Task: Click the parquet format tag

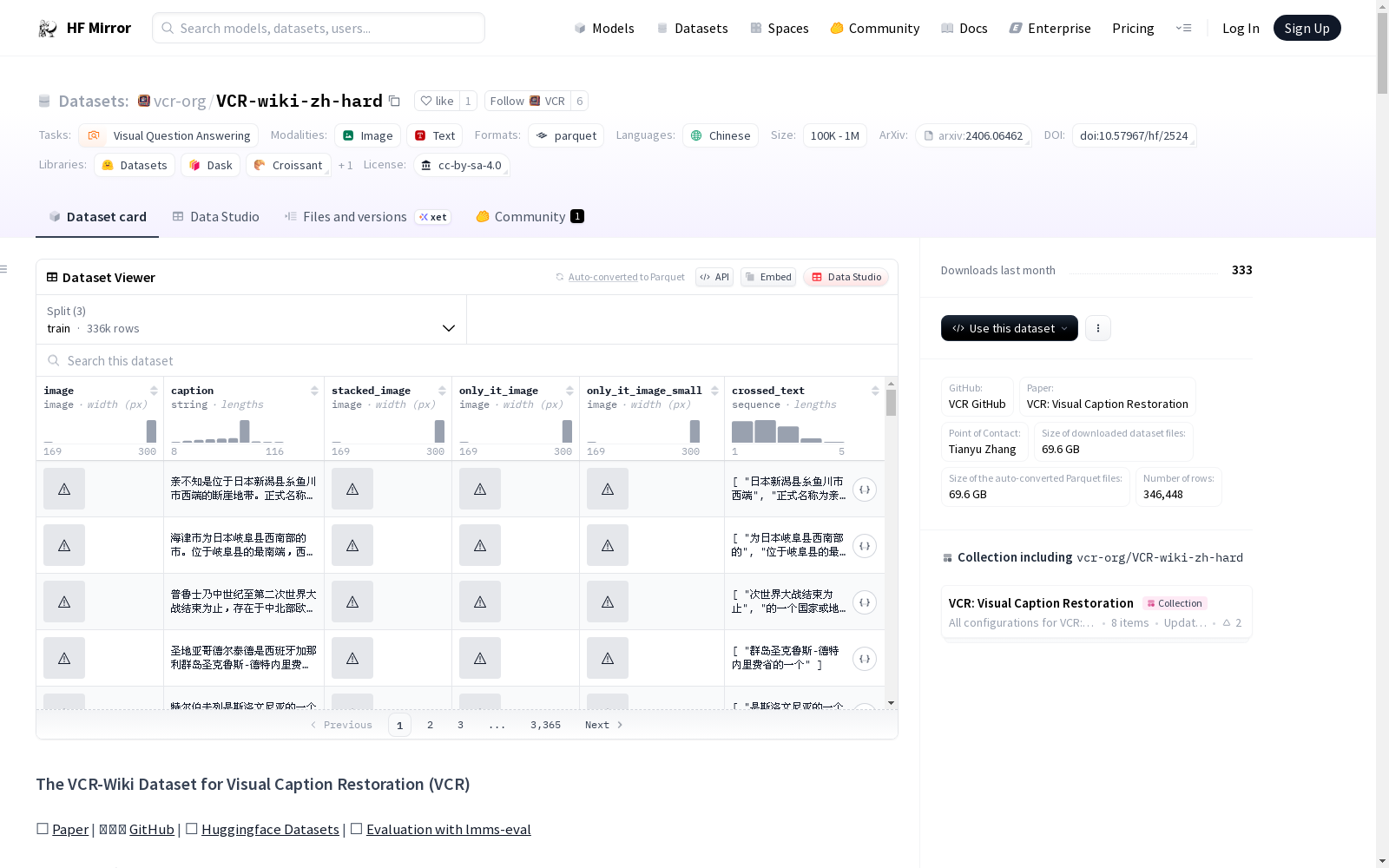Action: 566,135
